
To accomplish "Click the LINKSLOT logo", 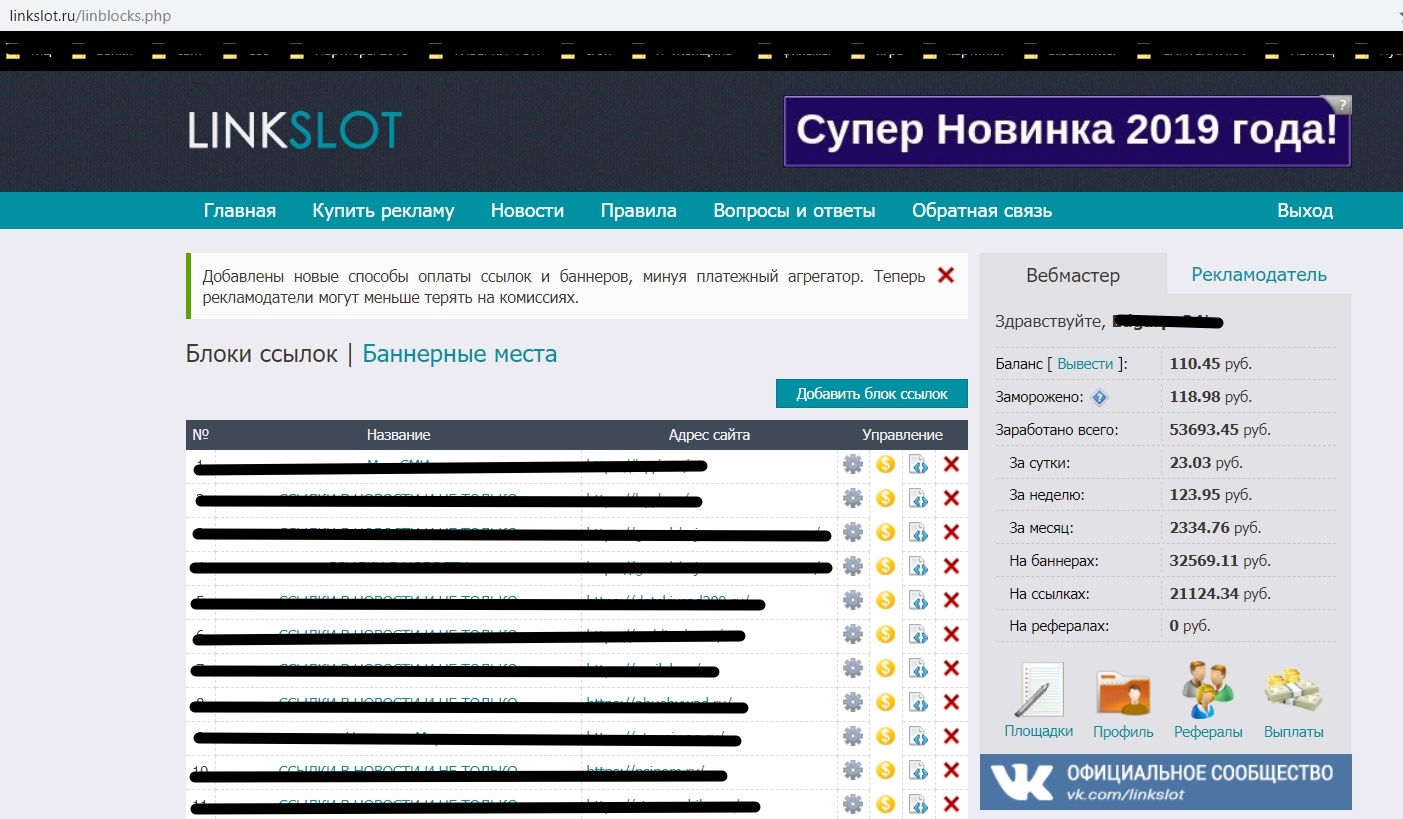I will (x=295, y=131).
